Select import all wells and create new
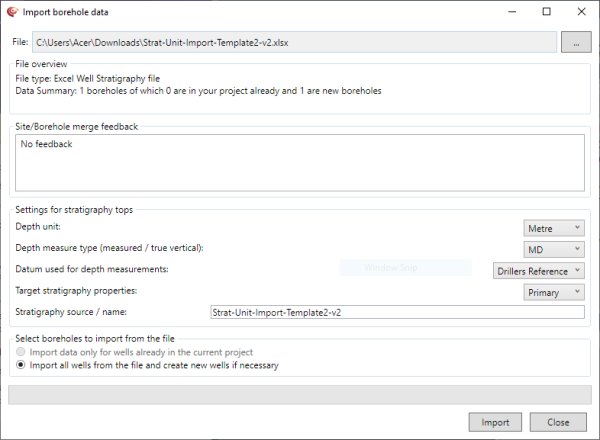Viewport: 600px width, 440px height. tap(23, 365)
